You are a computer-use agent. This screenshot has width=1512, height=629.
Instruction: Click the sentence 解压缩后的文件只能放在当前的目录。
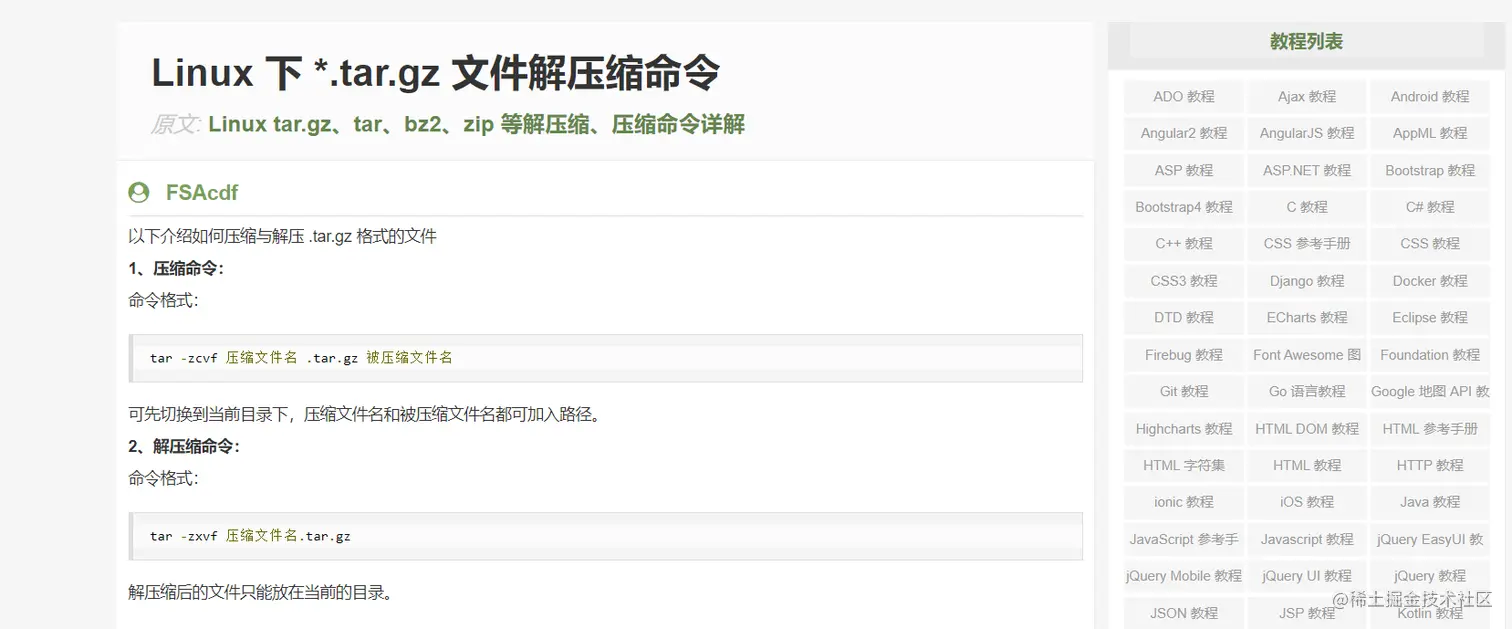point(261,592)
